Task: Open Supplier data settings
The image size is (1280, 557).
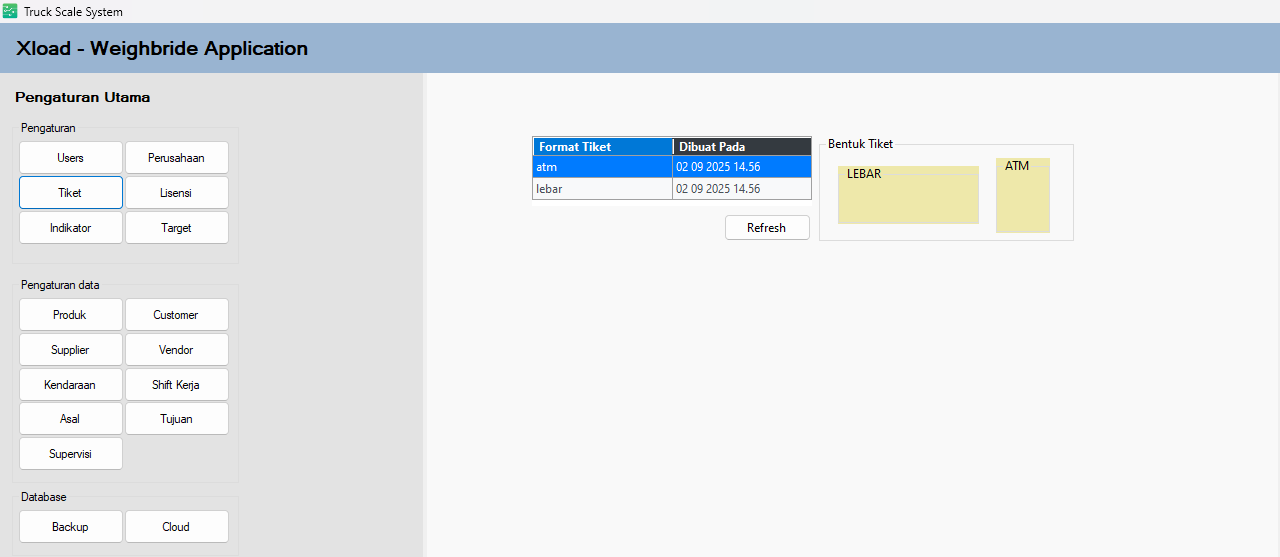Action: (71, 350)
